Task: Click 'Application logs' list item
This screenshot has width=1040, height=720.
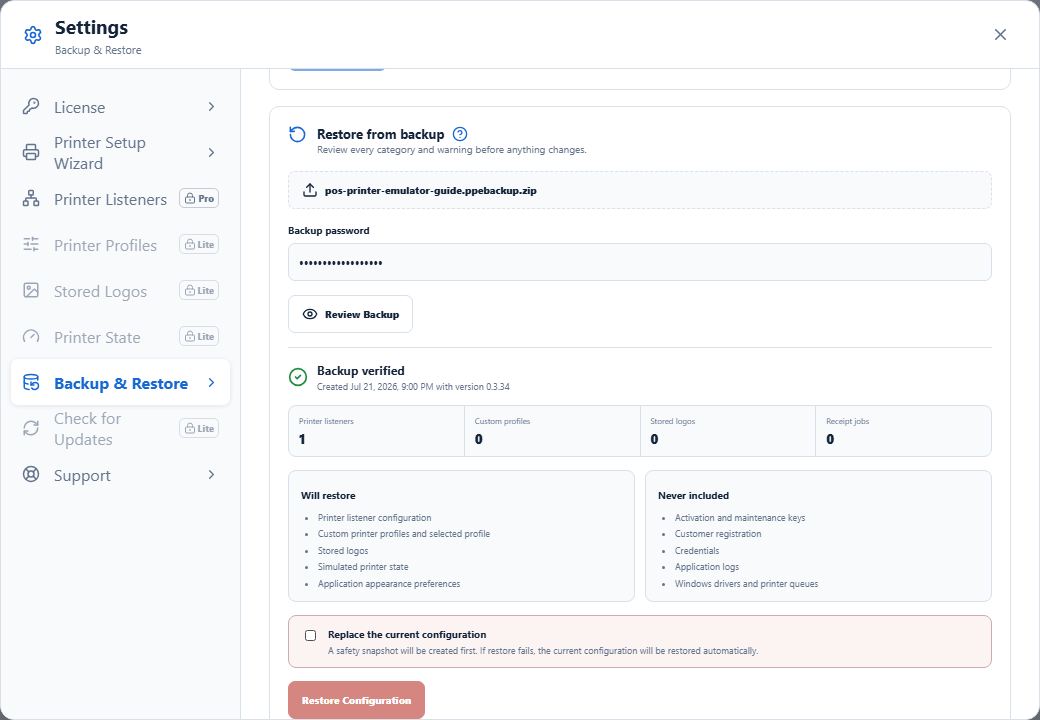Action: (x=706, y=567)
